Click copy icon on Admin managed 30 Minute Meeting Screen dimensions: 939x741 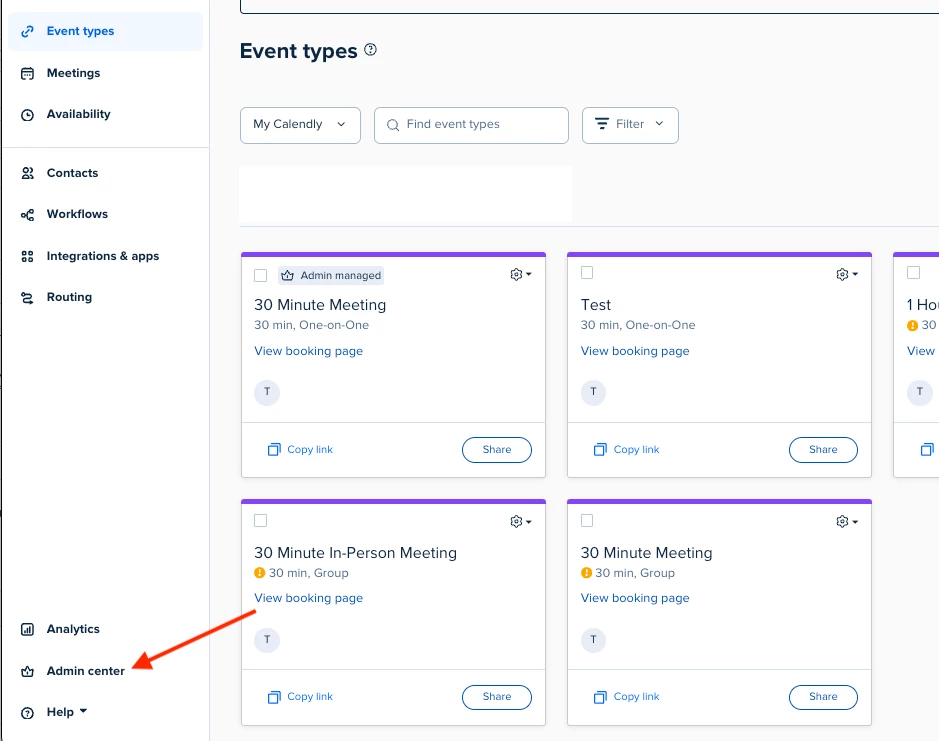(x=274, y=449)
